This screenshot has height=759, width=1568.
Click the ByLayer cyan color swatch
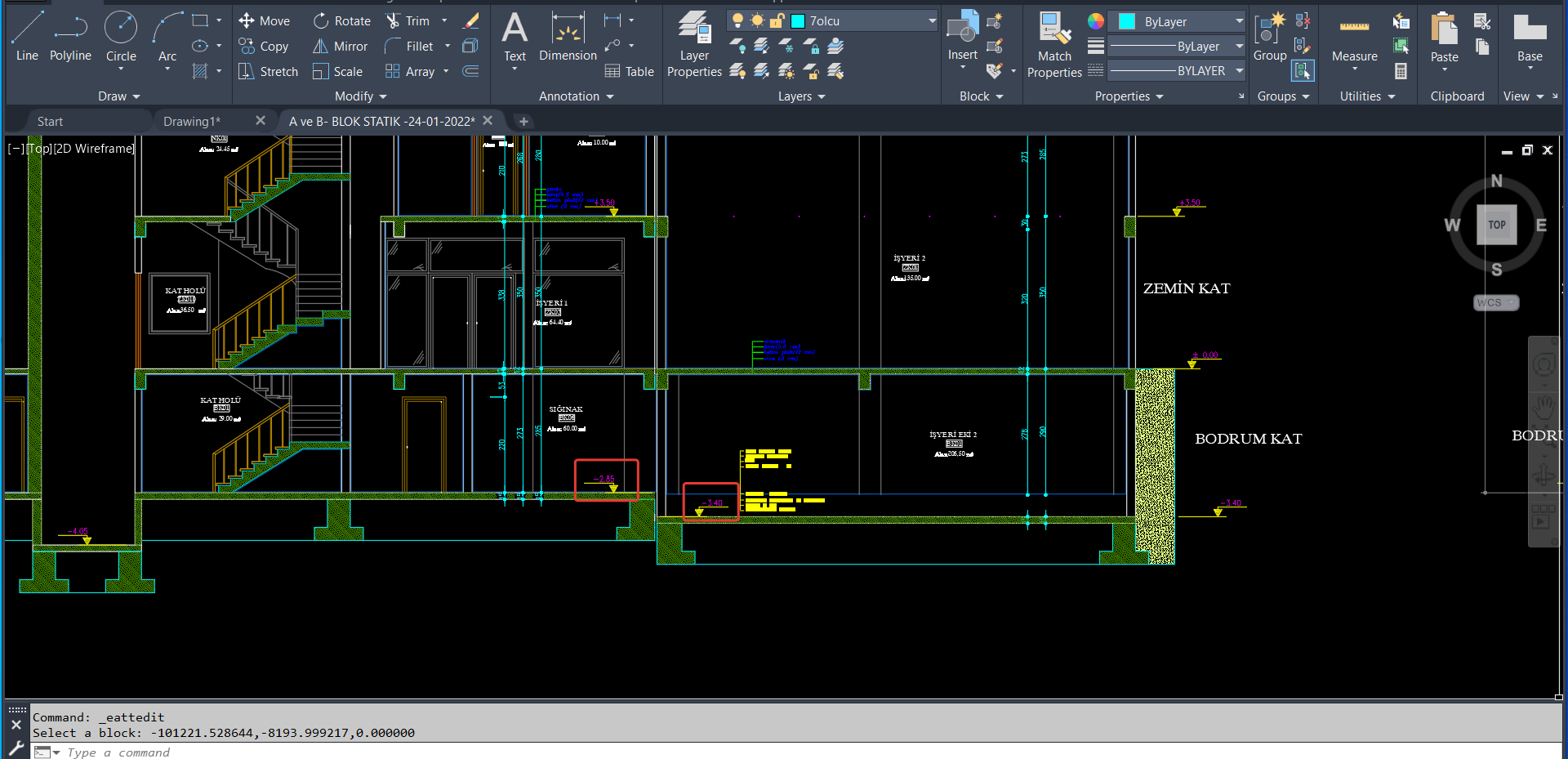coord(1126,21)
